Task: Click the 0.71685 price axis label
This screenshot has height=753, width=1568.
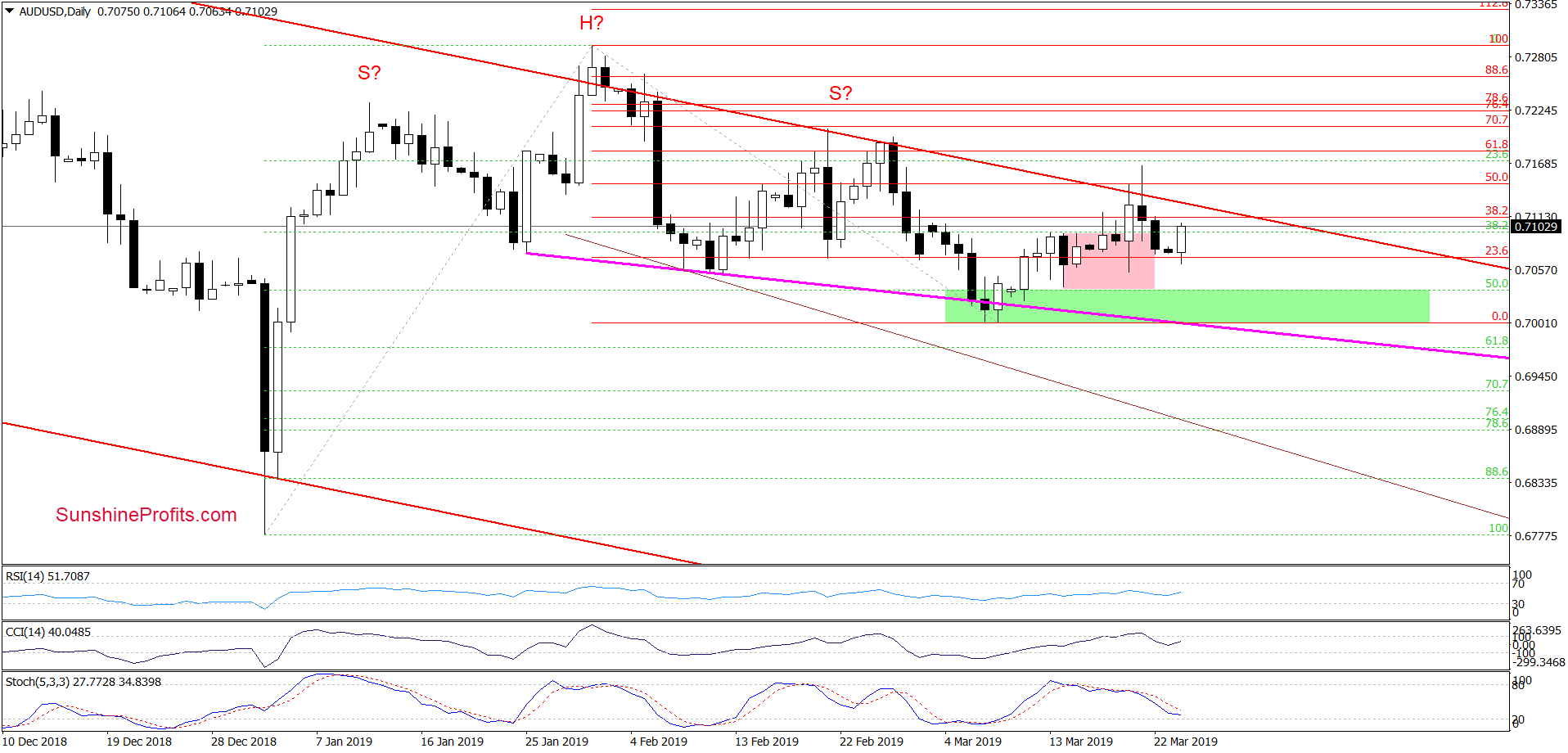Action: click(1536, 164)
